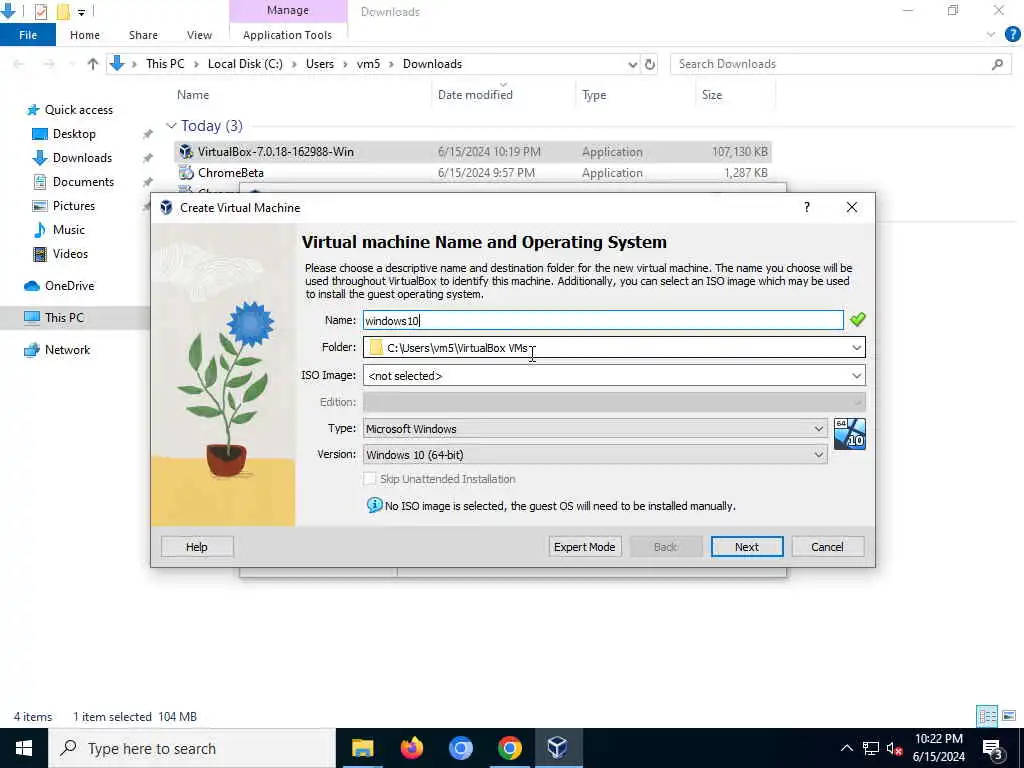1024x768 pixels.
Task: Click the Manage contextual tab
Action: pos(288,10)
